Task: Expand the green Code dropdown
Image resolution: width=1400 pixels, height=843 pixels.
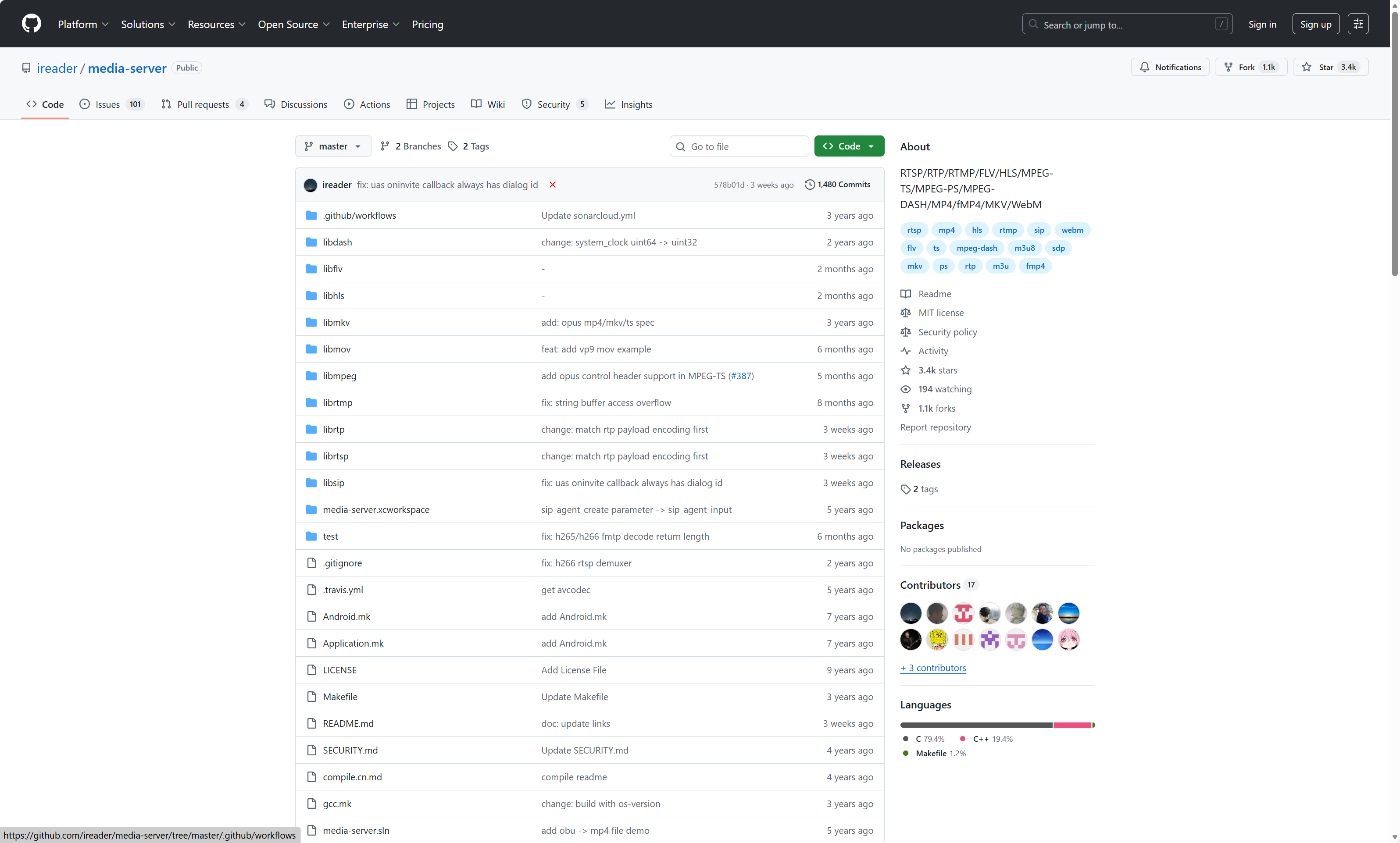Action: [849, 146]
